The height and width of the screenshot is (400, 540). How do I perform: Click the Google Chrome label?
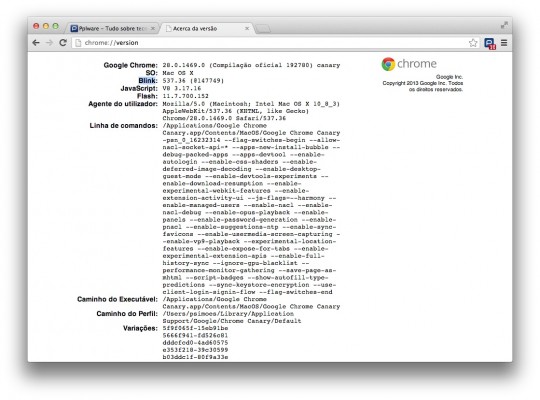point(131,65)
